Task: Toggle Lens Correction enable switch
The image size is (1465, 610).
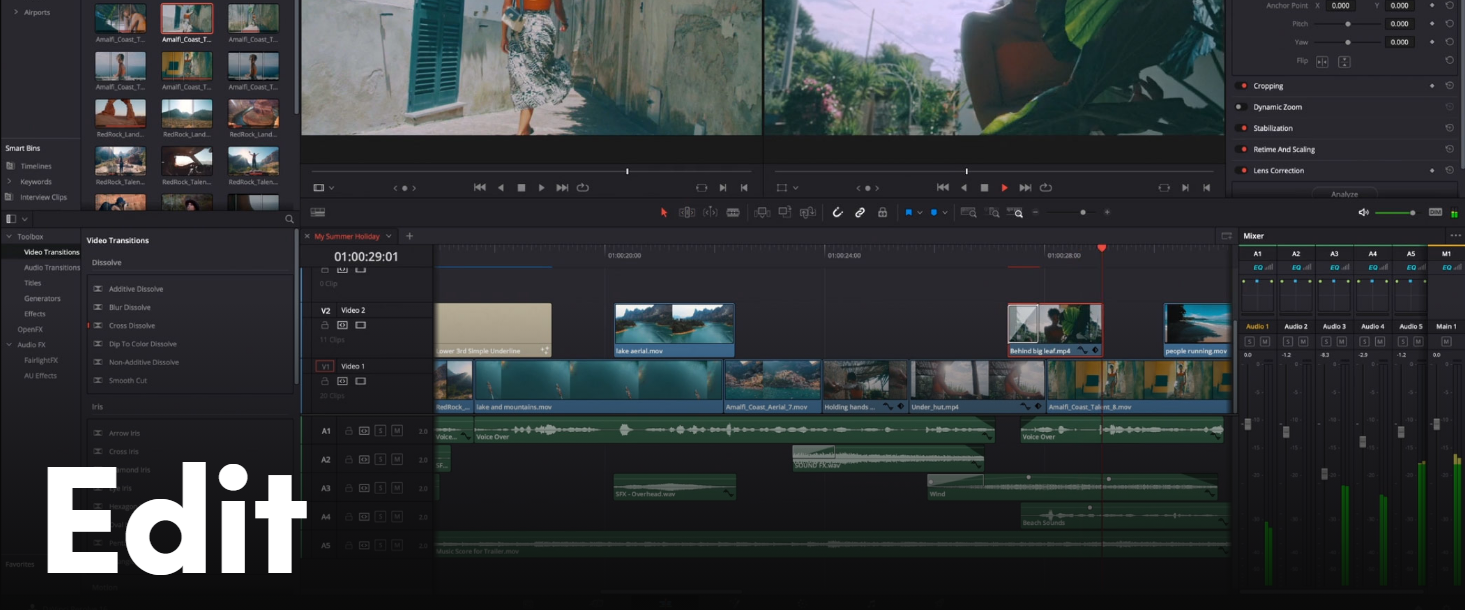Action: pos(1241,171)
